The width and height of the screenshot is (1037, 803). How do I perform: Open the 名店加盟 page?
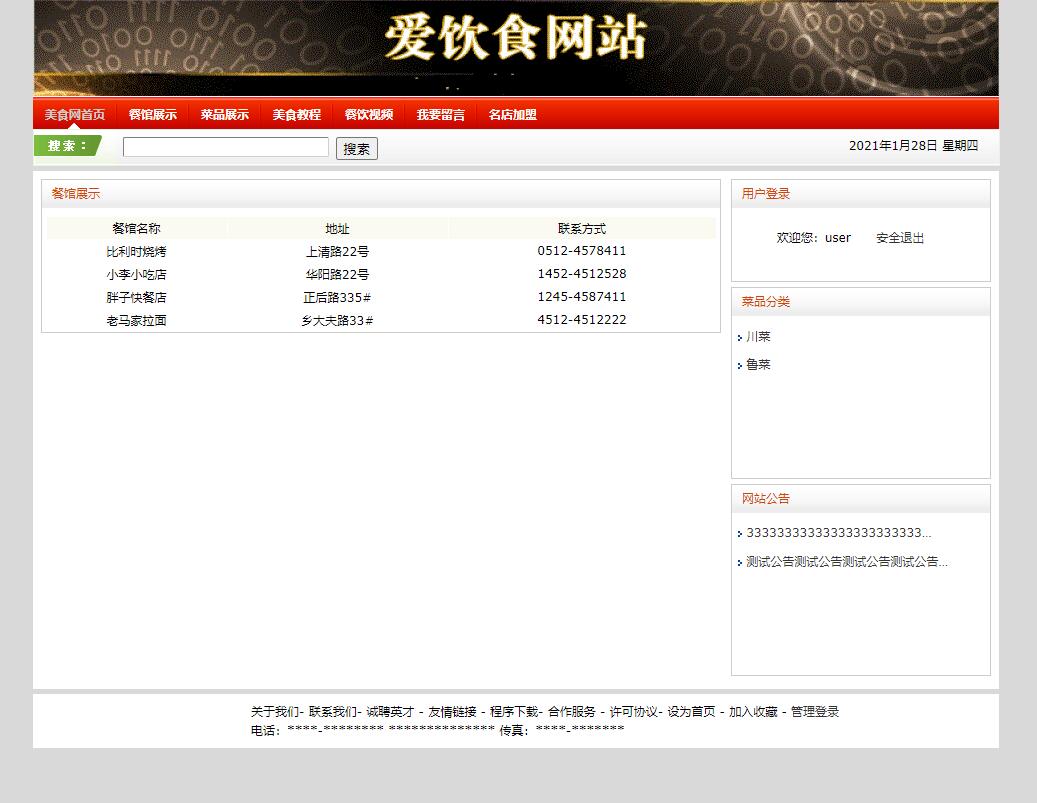point(511,114)
